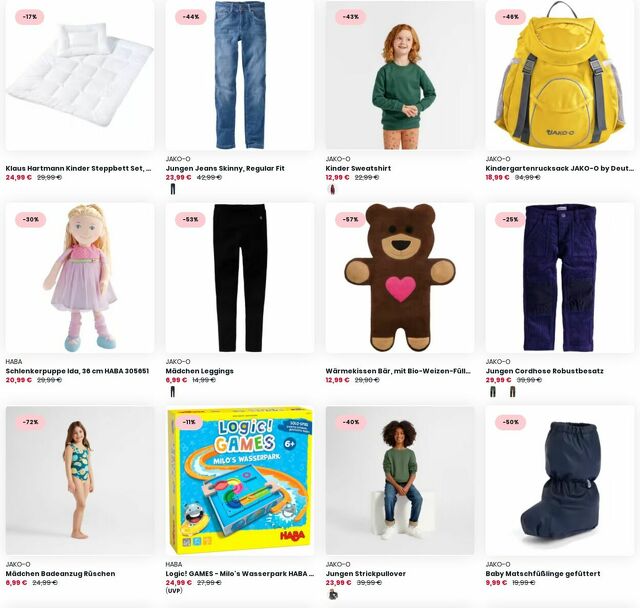The height and width of the screenshot is (608, 640).
Task: Select first Cordhose Robustbesatz color variant
Action: pyautogui.click(x=493, y=392)
